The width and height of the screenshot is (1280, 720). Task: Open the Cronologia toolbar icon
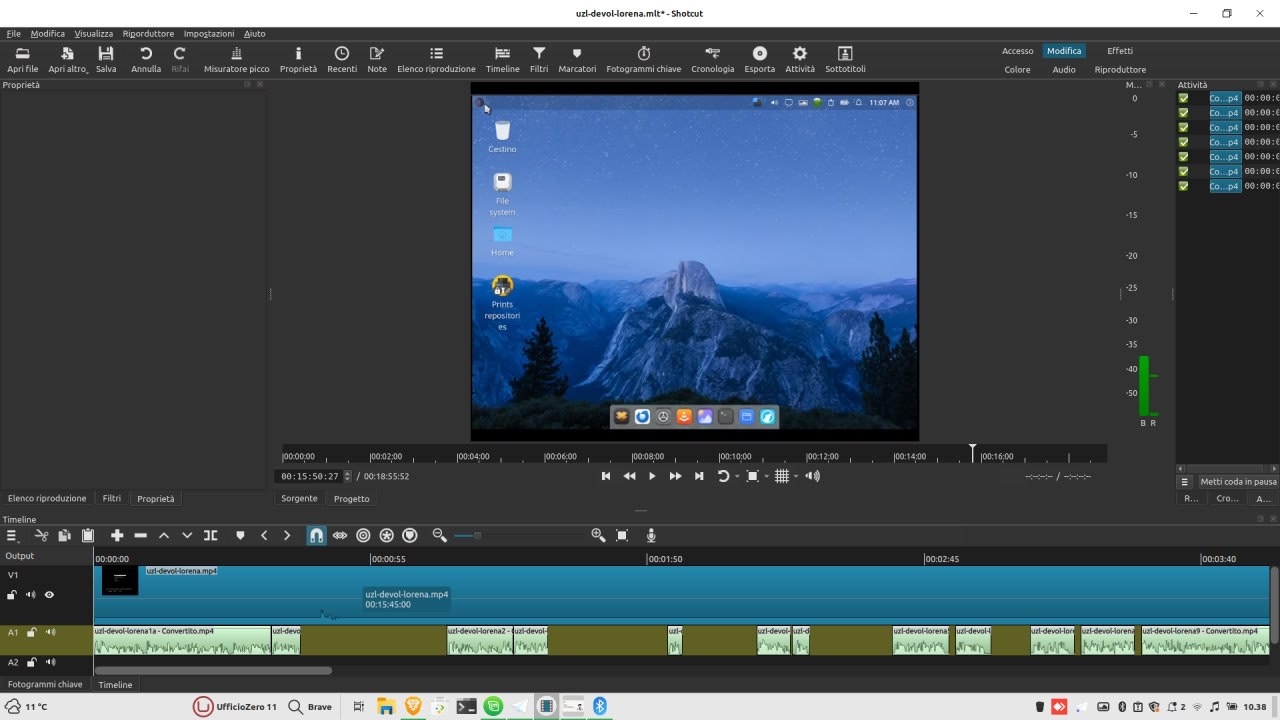point(712,60)
